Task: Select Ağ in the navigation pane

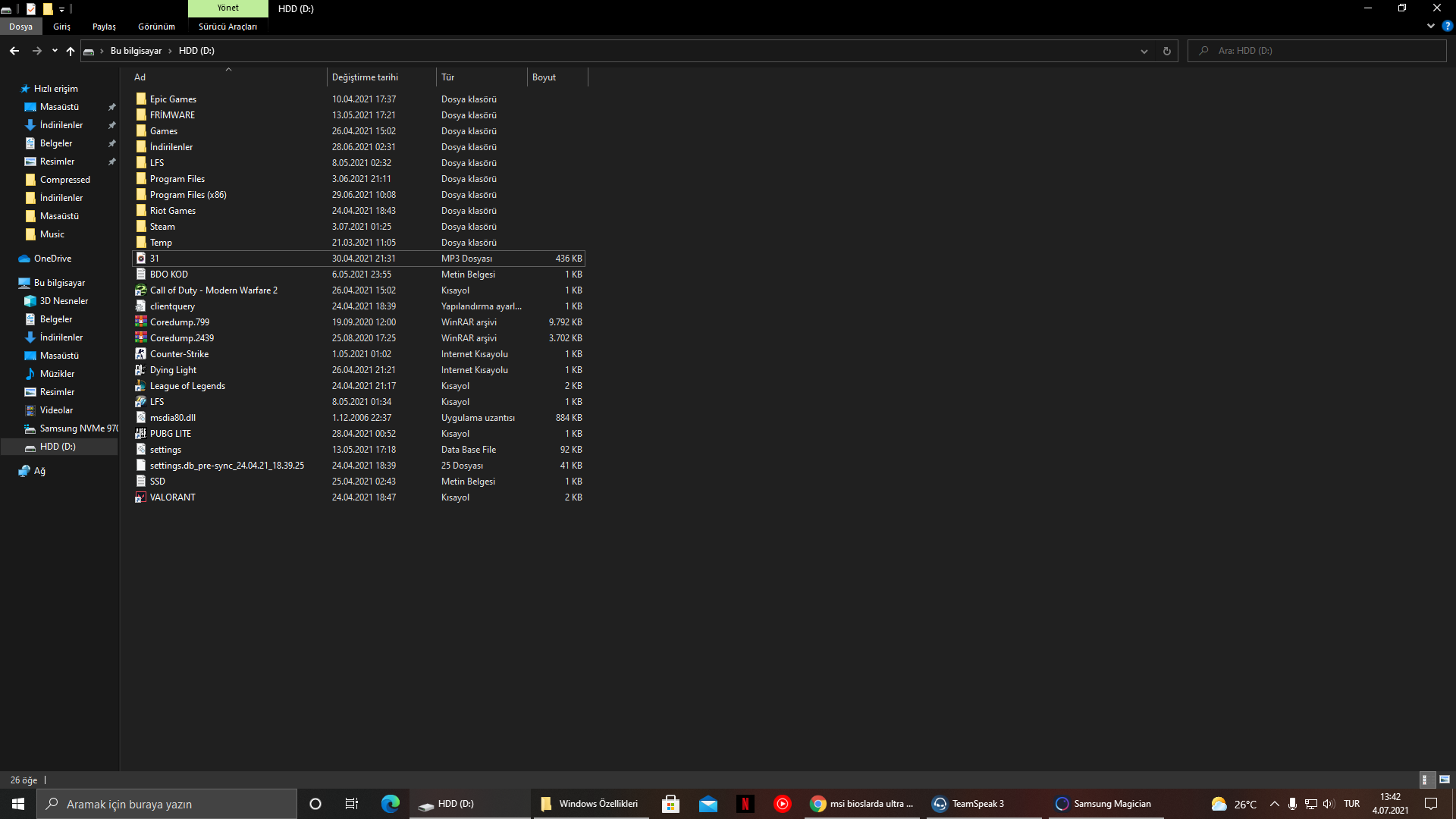Action: pyautogui.click(x=39, y=471)
